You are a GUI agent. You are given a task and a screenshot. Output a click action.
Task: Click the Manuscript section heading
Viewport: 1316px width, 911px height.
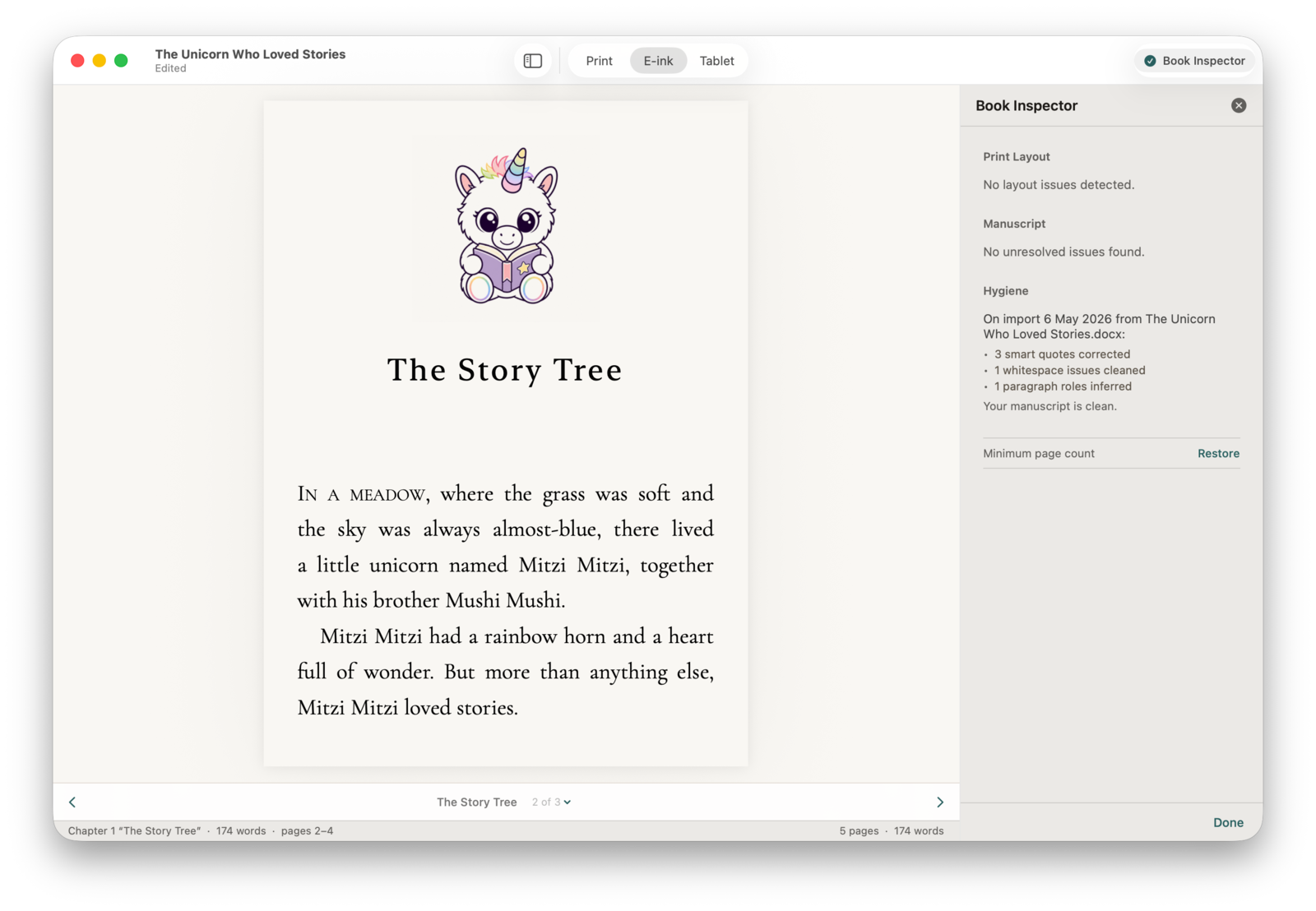[1014, 224]
